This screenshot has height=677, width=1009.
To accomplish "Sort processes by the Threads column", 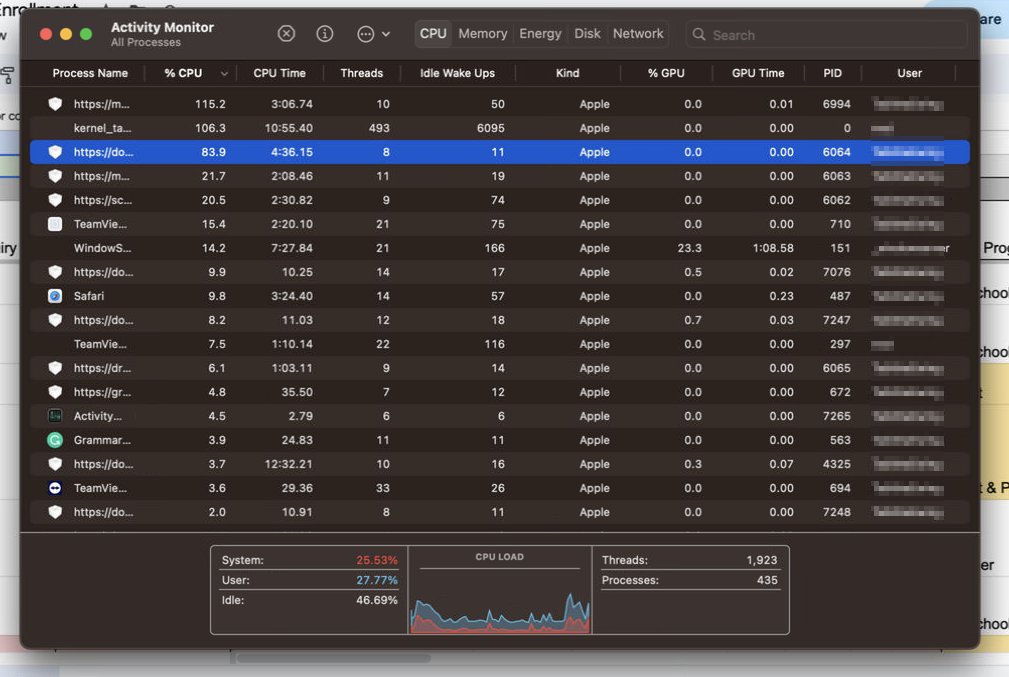I will point(361,73).
